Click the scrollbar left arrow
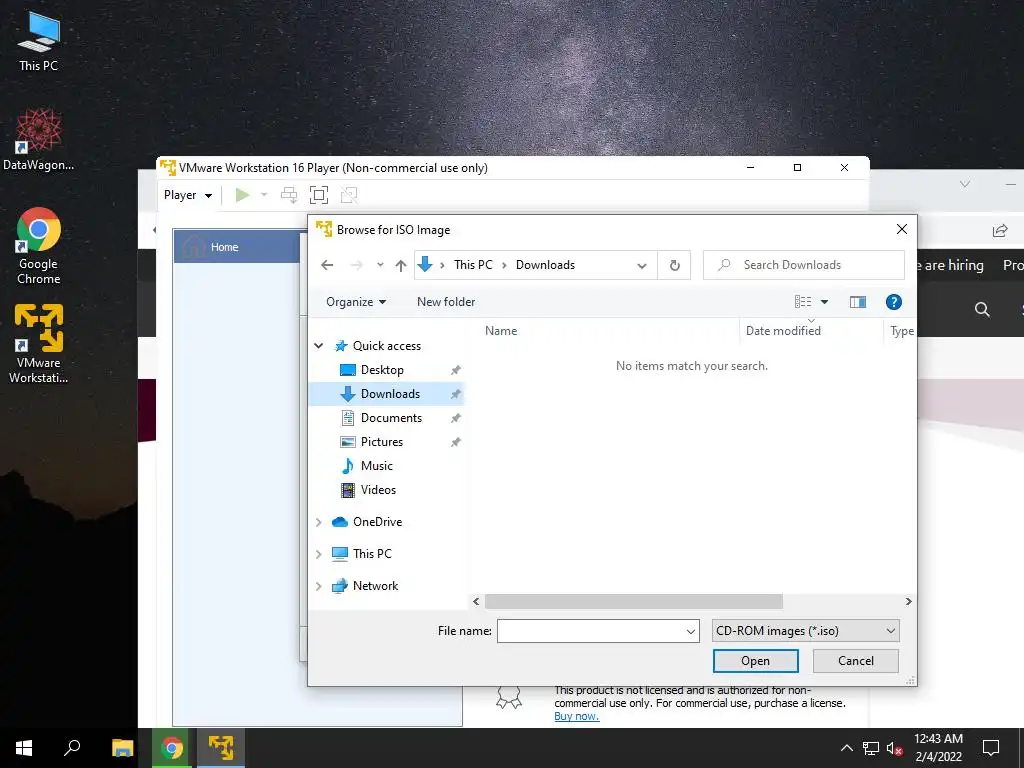 [x=476, y=601]
